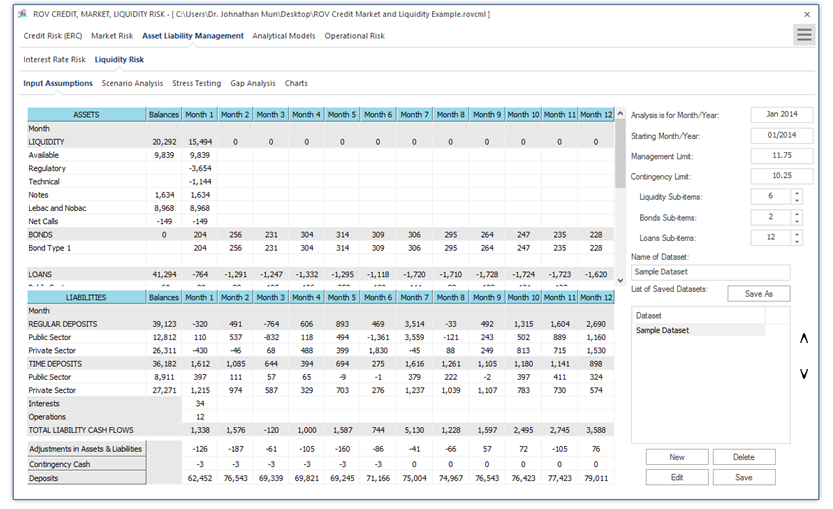Click the Liquidity Sub-items value box
833x509 pixels.
770,197
